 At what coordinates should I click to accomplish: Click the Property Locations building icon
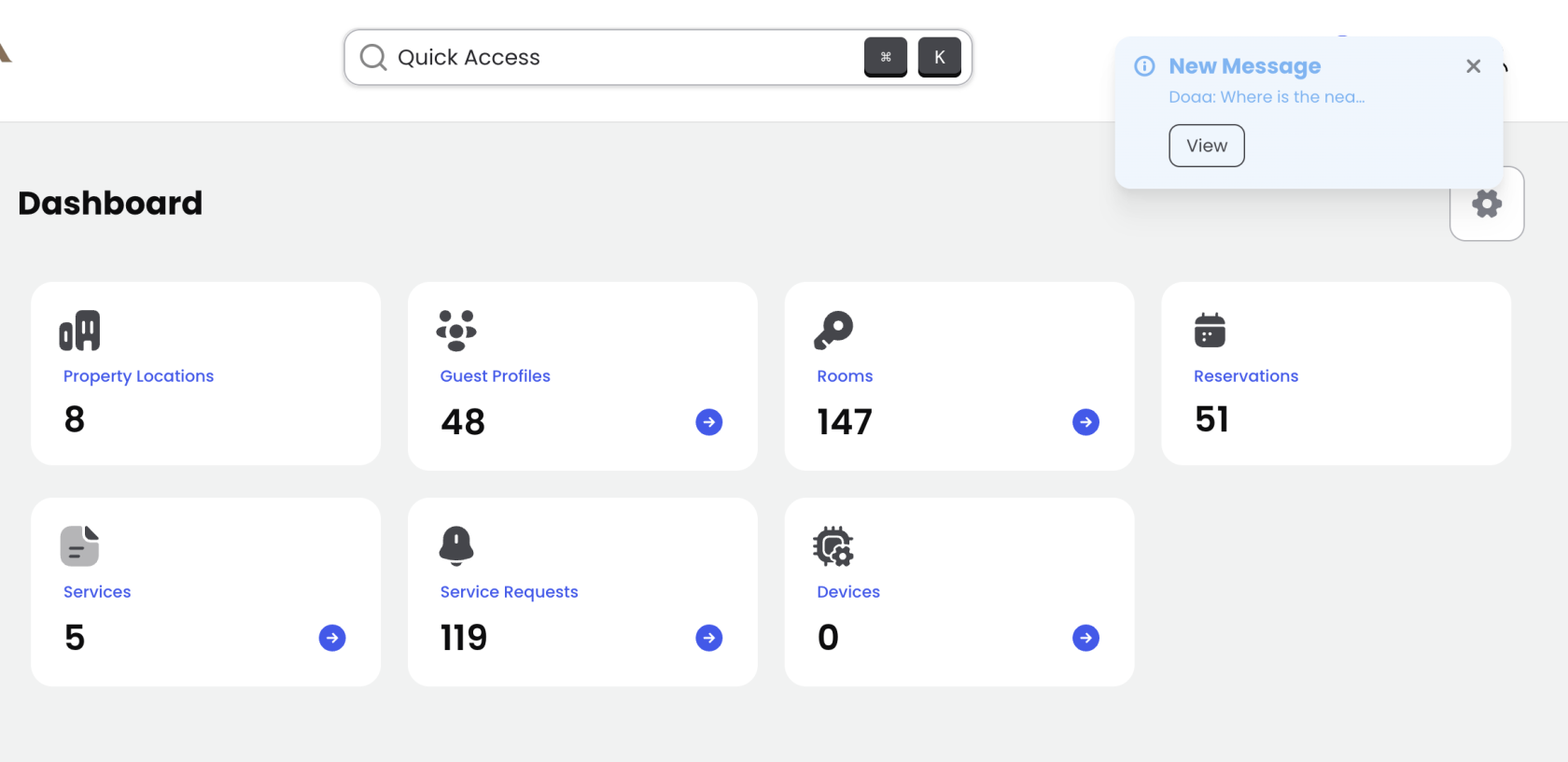click(79, 331)
